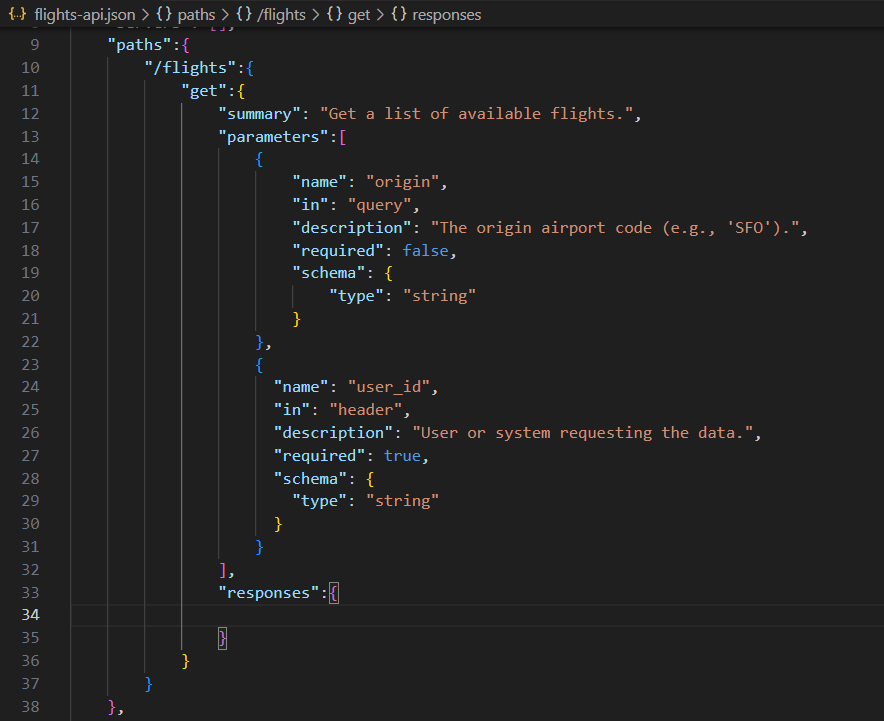884x721 pixels.
Task: Click line number 13 in the gutter
Action: 29,137
